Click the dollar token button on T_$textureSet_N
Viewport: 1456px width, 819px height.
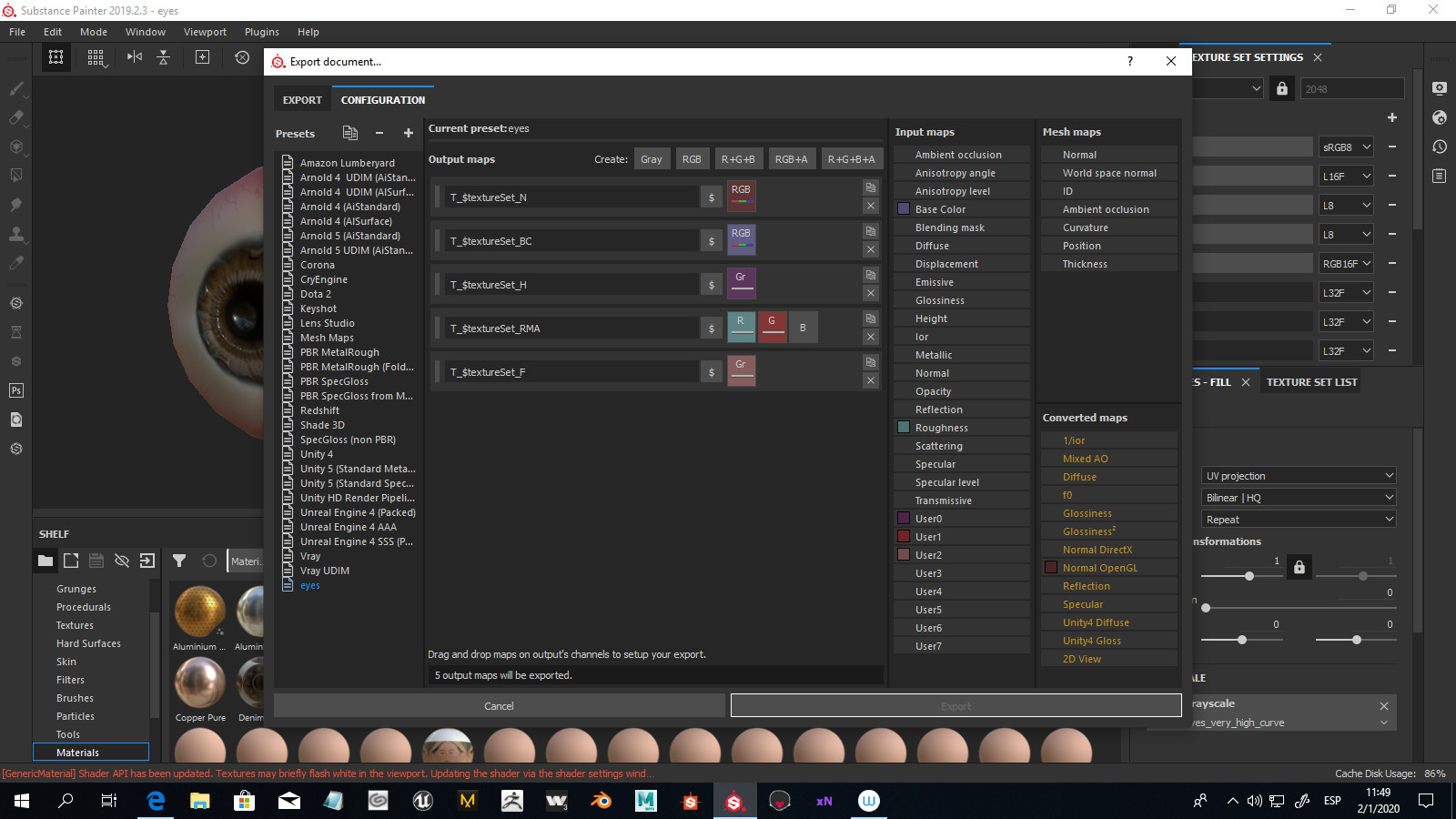pos(711,197)
